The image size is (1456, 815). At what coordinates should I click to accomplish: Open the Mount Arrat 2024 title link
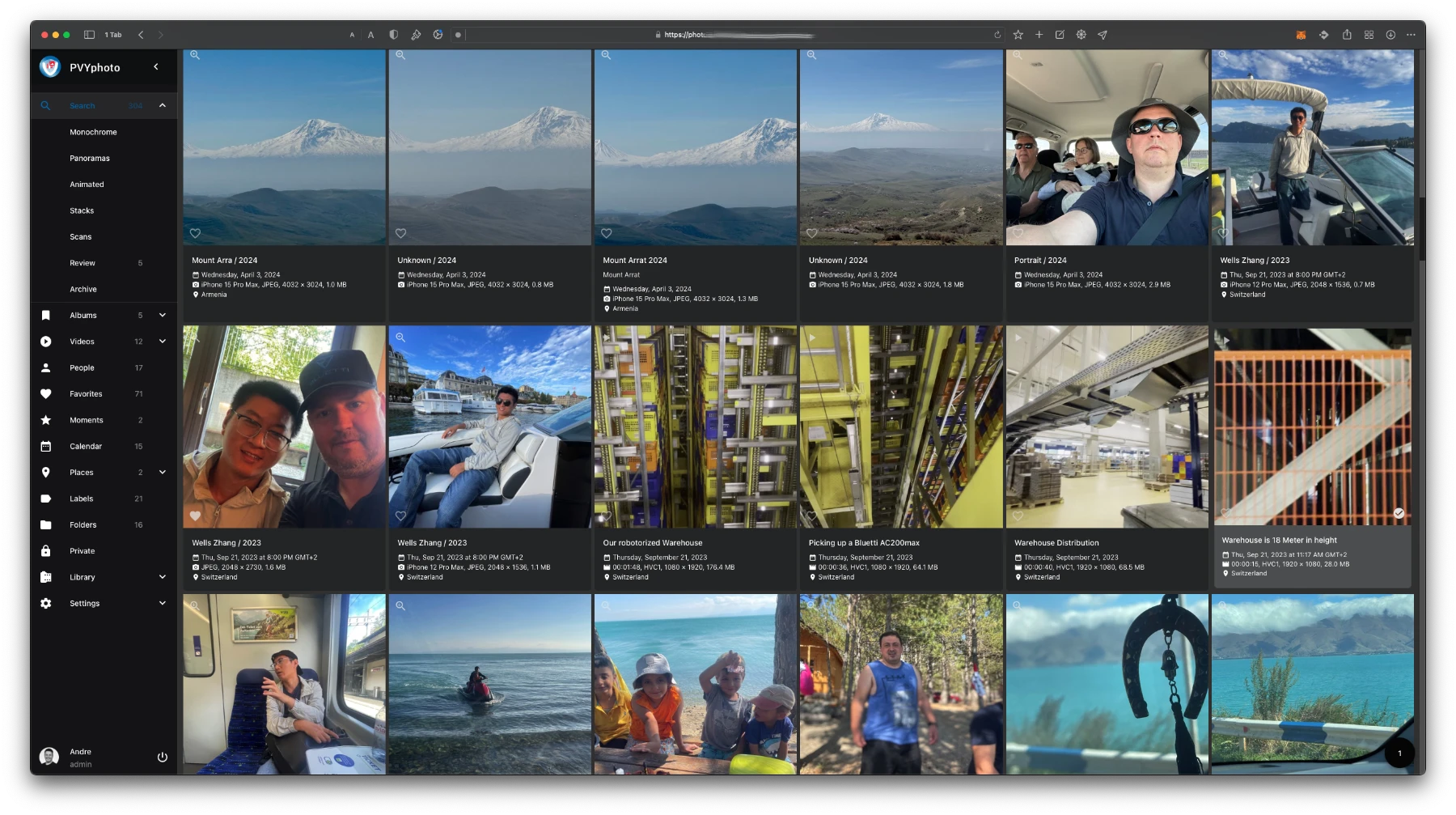coord(635,261)
